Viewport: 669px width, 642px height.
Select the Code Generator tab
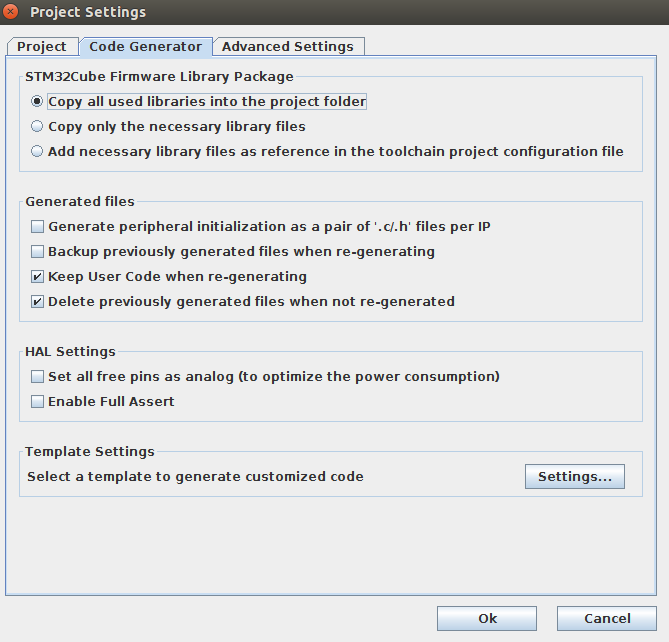[145, 47]
